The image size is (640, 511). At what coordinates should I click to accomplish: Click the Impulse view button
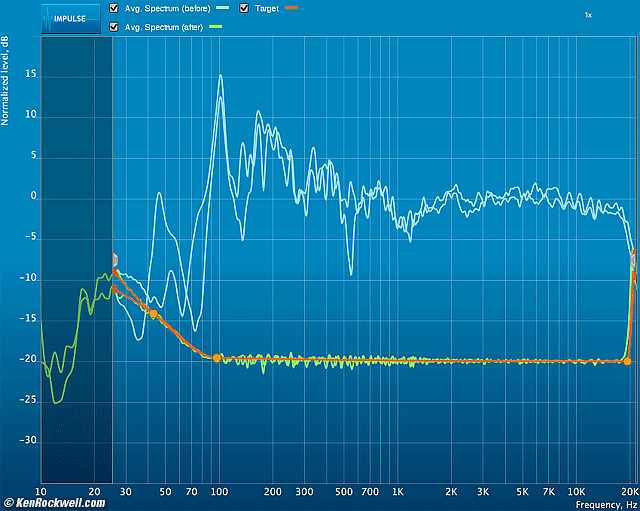(71, 18)
